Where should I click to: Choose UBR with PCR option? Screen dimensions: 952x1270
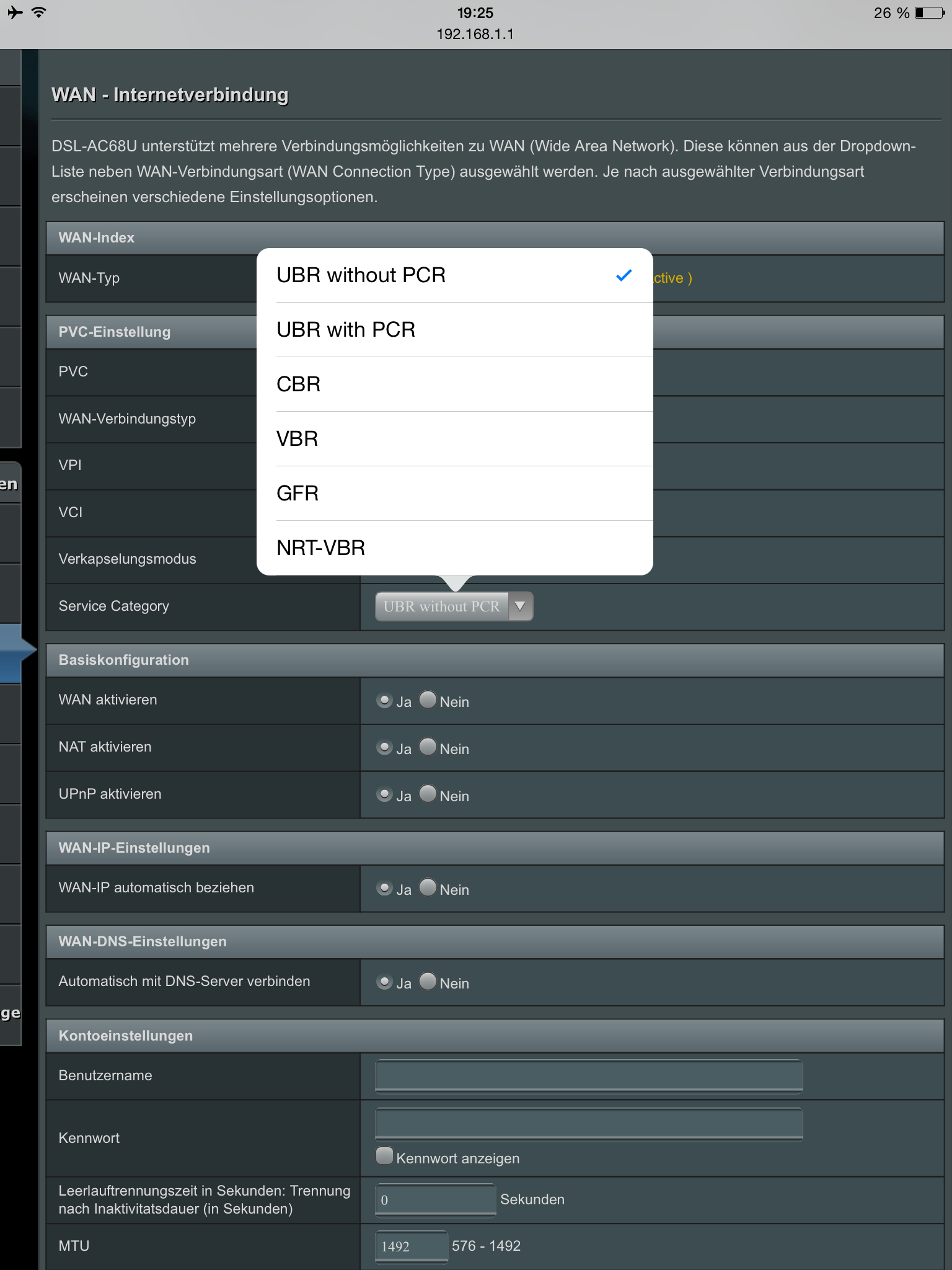454,330
